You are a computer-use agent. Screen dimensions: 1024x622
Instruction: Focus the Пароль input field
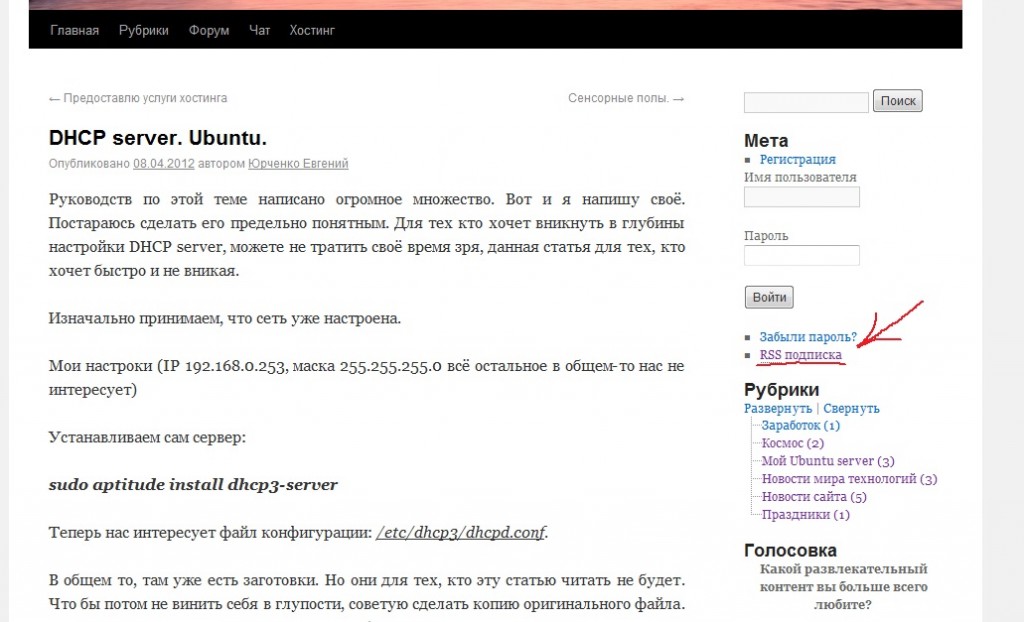point(801,255)
